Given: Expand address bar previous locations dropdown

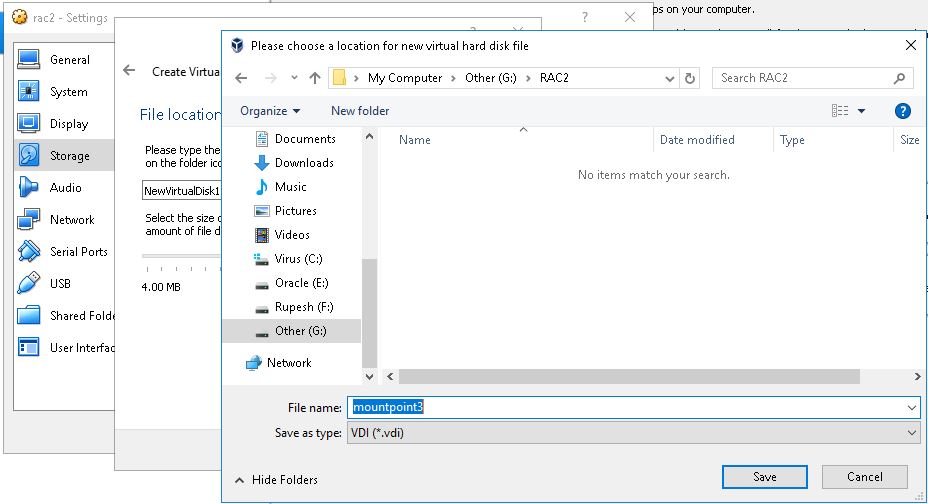Looking at the screenshot, I should 669,78.
